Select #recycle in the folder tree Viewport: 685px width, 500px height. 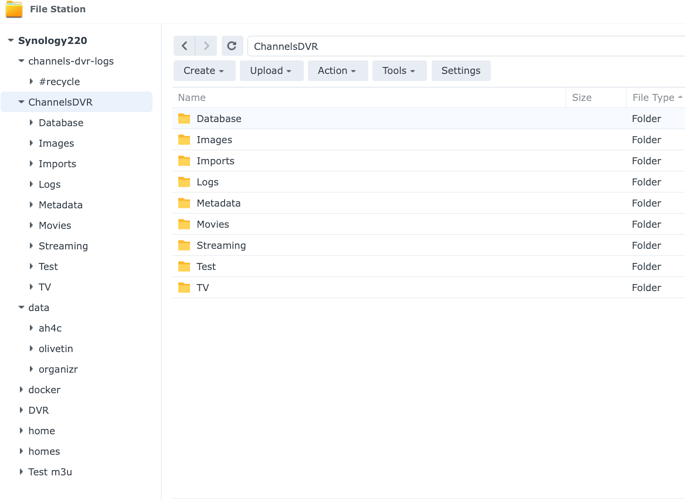59,82
